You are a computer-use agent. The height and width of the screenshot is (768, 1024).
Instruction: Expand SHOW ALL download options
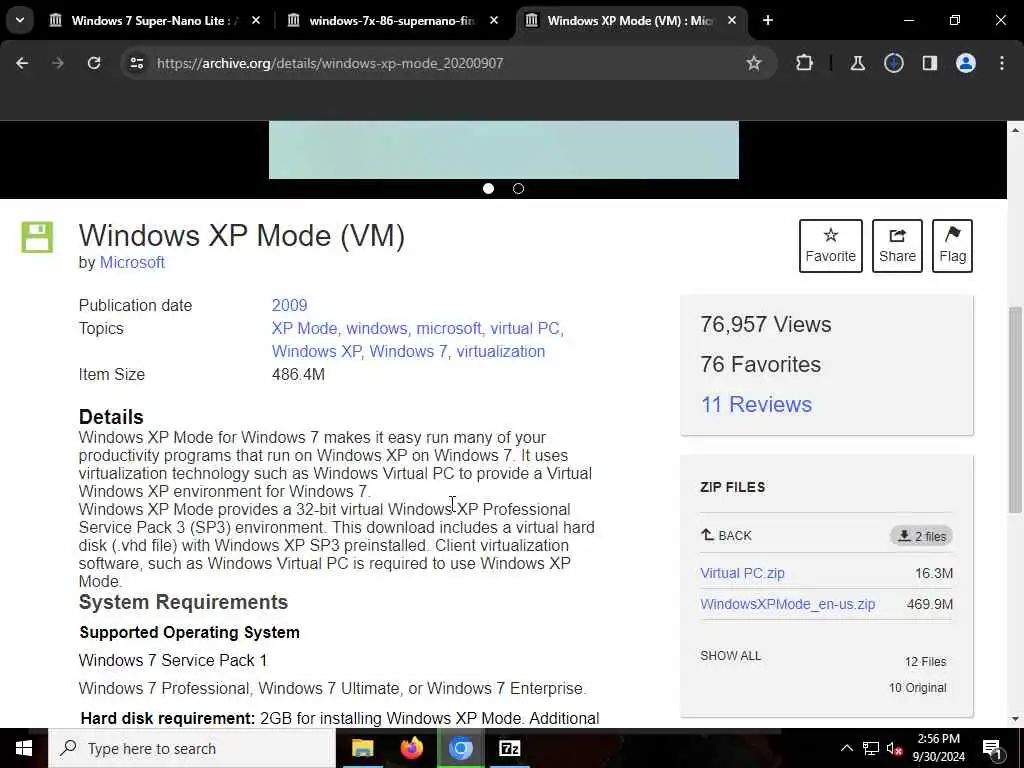731,656
